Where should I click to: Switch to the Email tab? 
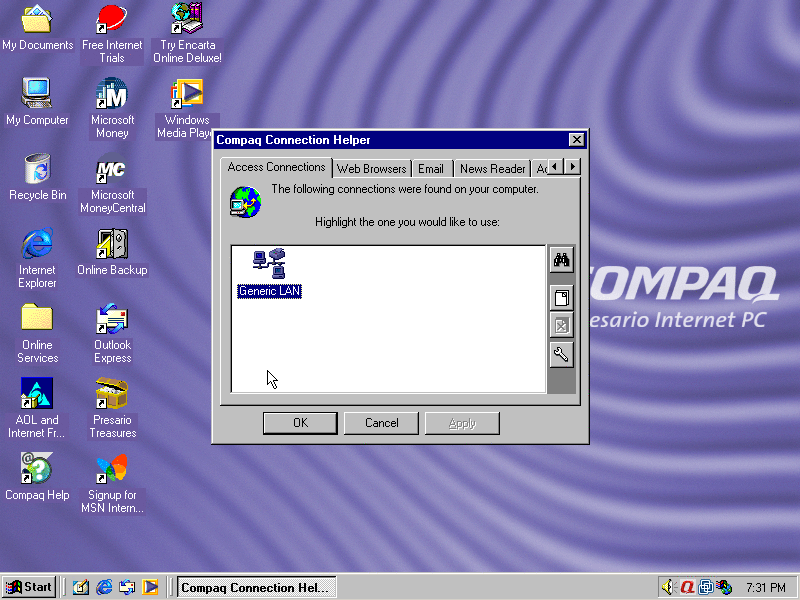coord(431,169)
